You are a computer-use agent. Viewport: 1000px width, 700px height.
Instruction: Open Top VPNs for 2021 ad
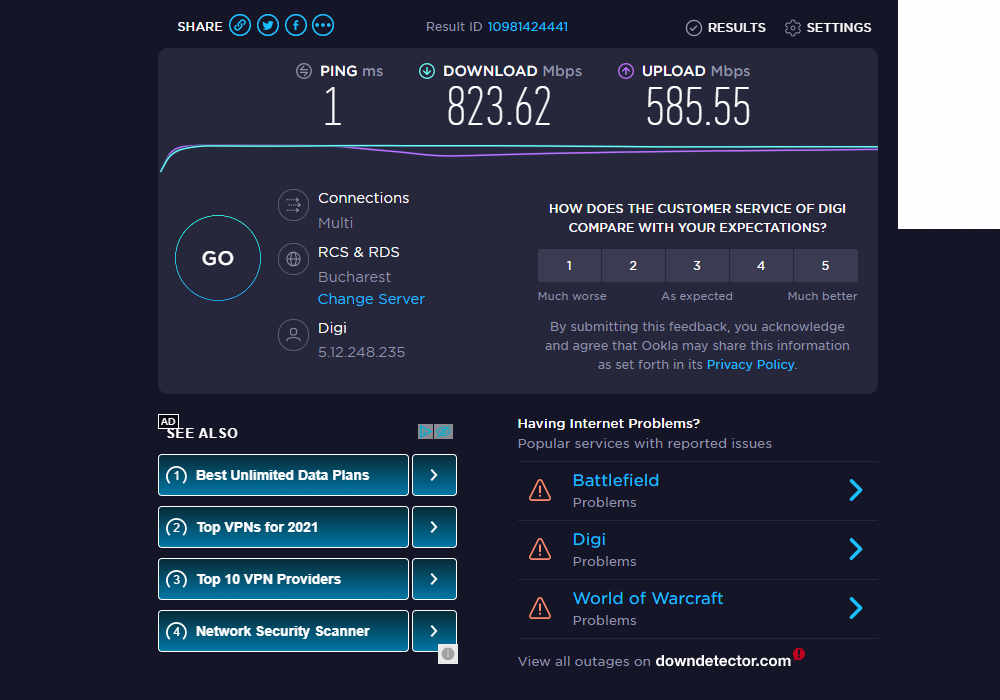click(283, 527)
